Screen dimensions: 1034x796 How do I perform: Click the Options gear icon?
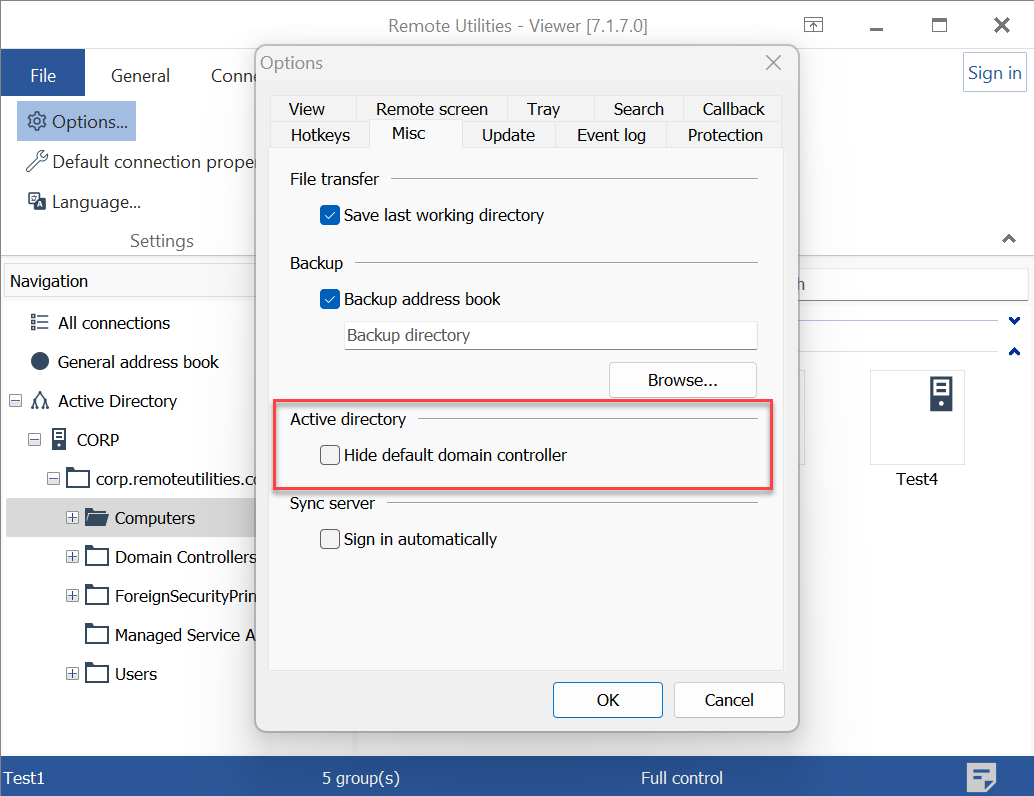pyautogui.click(x=37, y=121)
